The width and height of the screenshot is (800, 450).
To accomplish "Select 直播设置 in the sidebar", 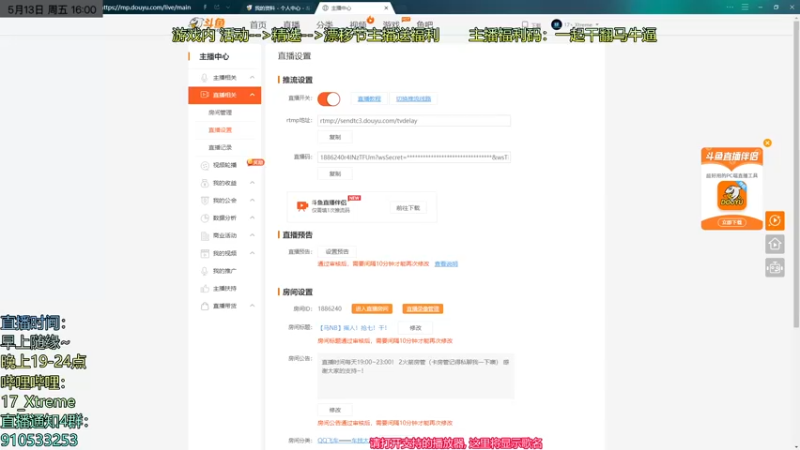I will pos(220,130).
